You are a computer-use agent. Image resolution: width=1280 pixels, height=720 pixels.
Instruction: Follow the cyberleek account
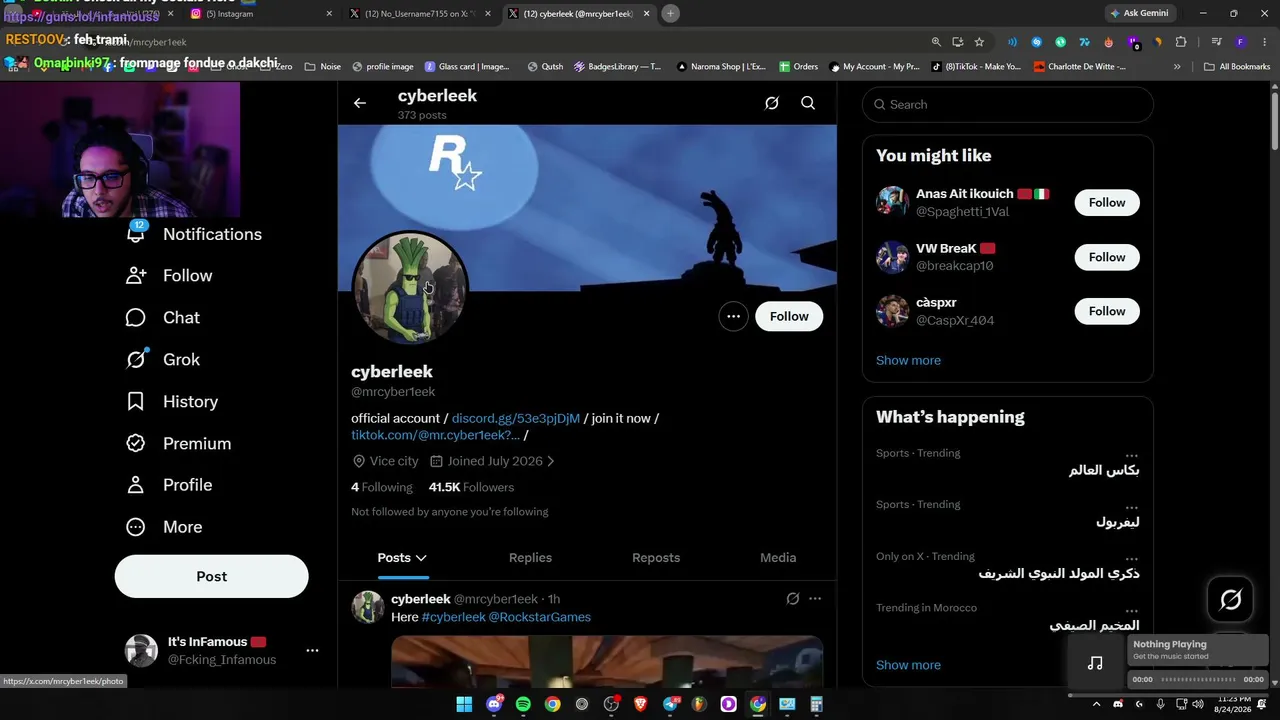click(789, 316)
